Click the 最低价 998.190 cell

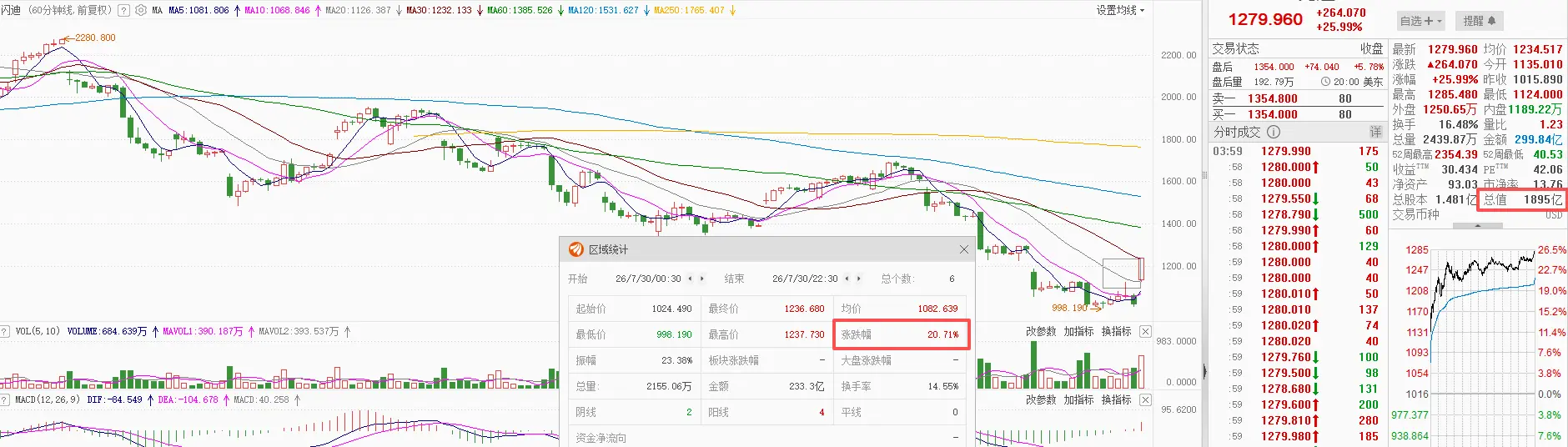634,334
